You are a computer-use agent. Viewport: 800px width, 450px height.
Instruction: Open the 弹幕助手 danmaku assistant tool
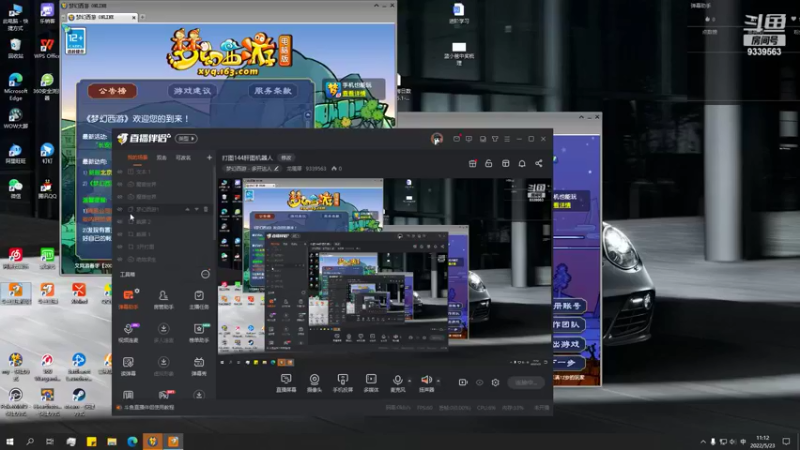tap(128, 299)
